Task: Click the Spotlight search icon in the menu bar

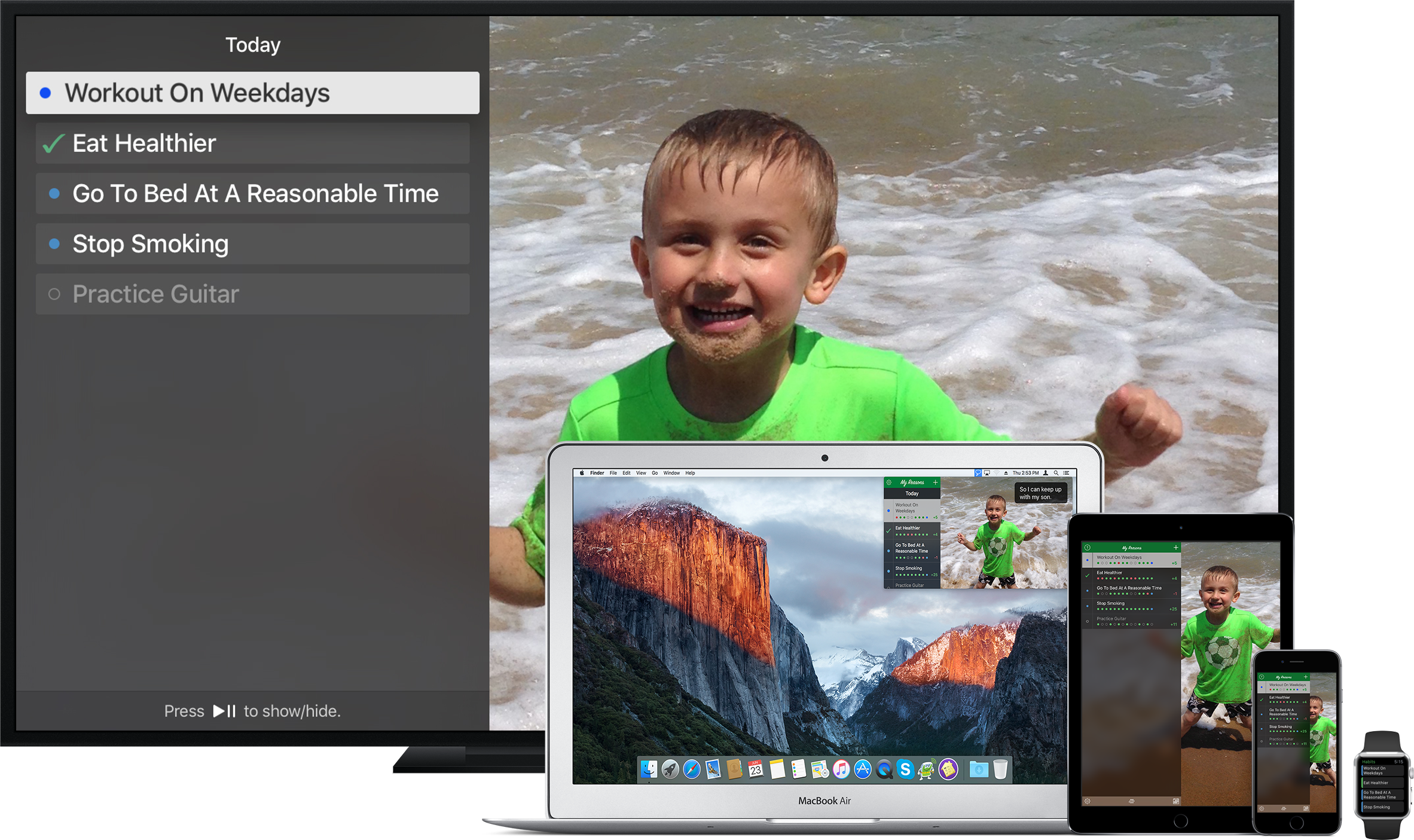Action: (x=1056, y=473)
